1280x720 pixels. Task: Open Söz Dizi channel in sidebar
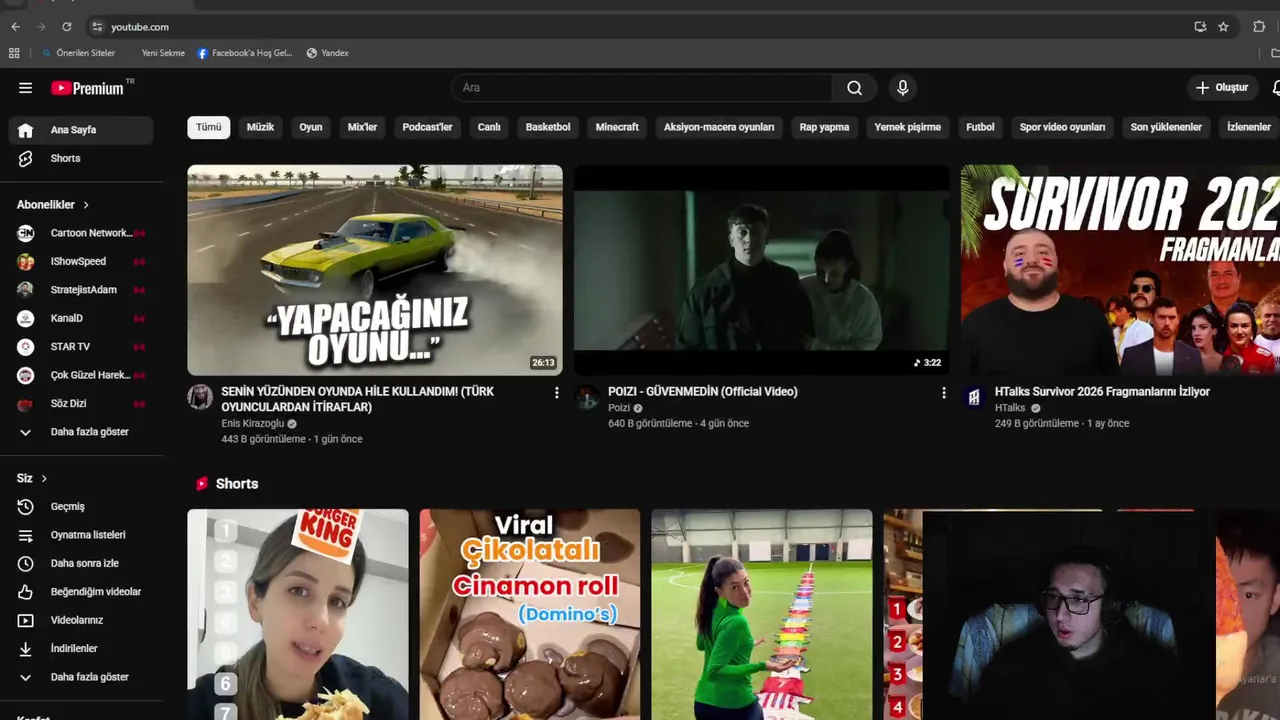point(81,404)
